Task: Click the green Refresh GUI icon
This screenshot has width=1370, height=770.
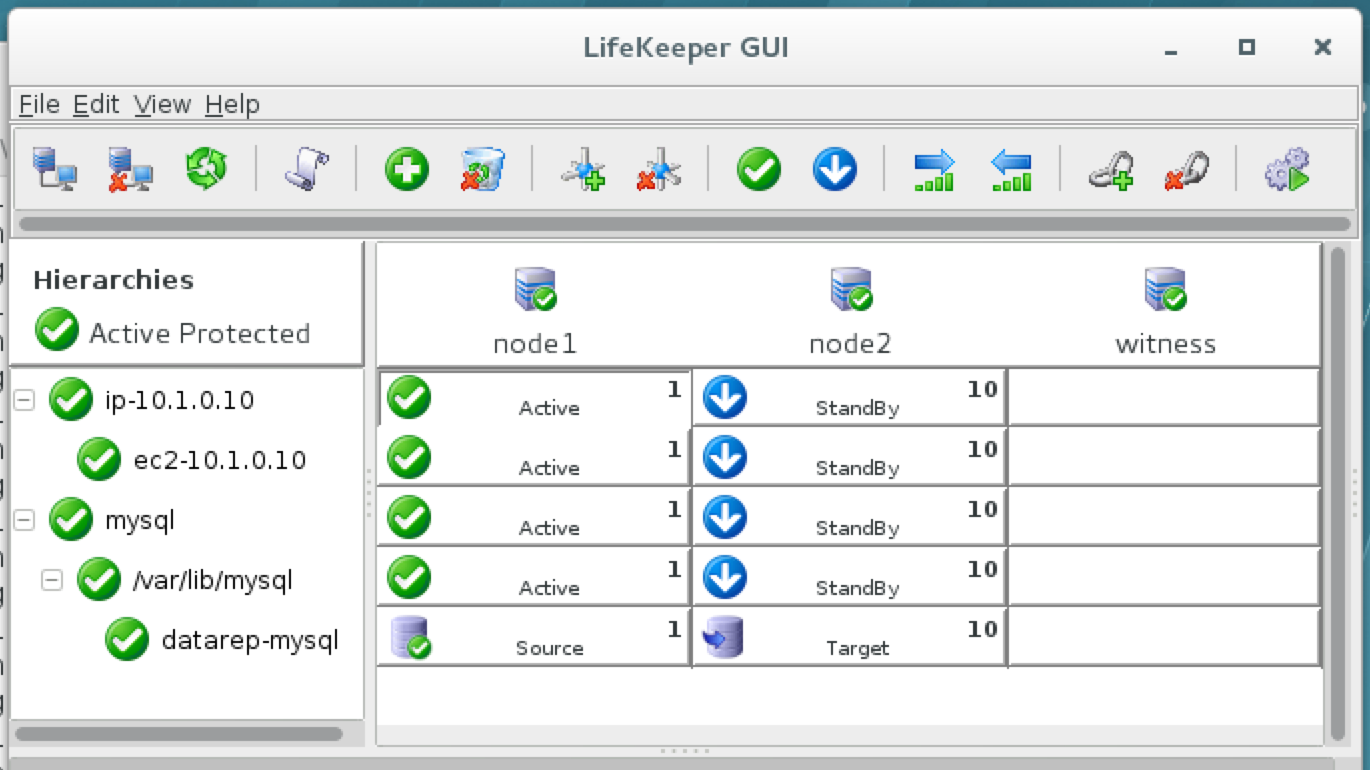Action: coord(206,168)
